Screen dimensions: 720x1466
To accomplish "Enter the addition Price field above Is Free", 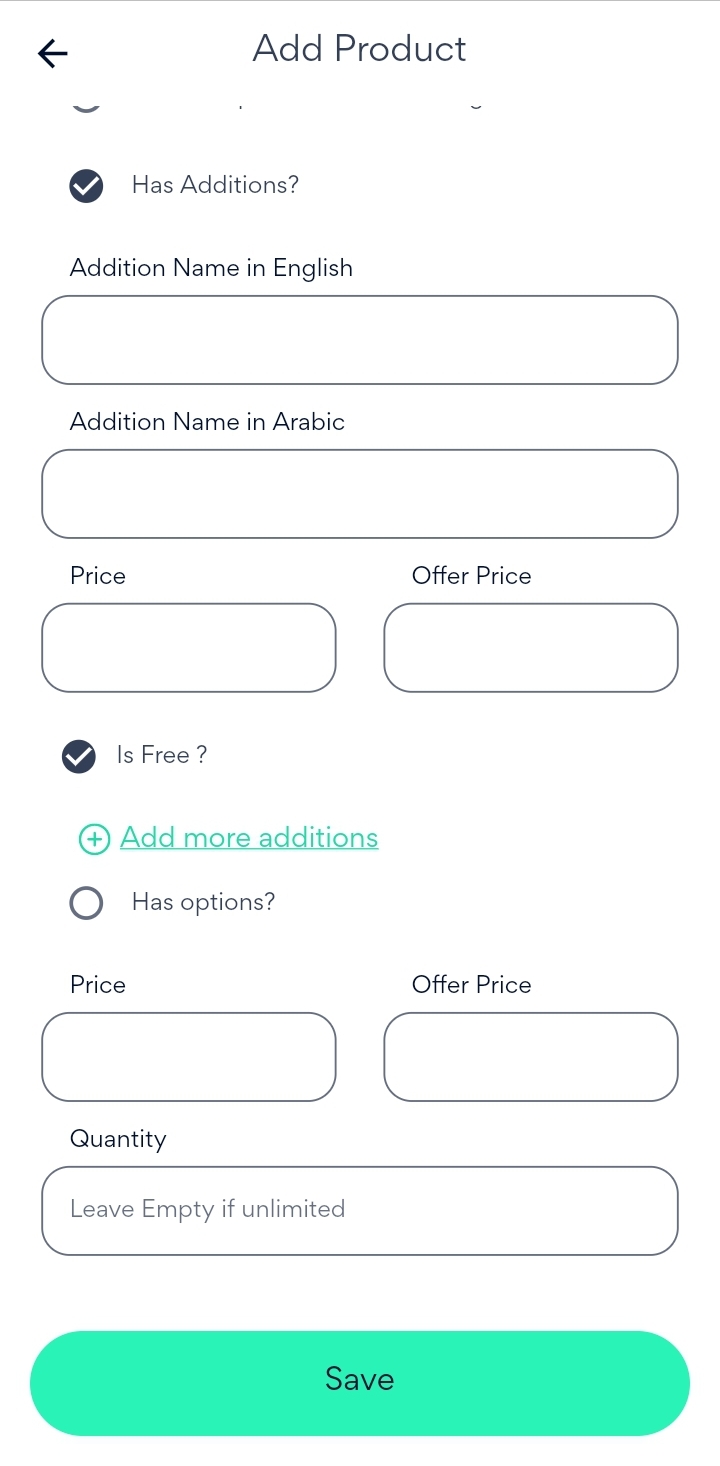I will pos(189,648).
